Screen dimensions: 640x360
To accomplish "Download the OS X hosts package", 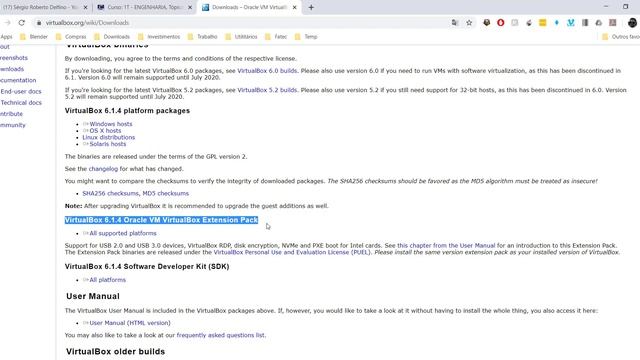I will (102, 131).
